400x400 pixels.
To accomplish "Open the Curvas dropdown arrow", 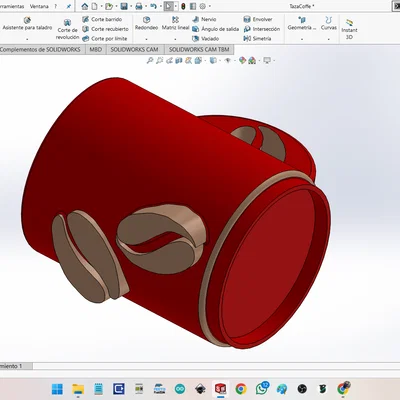I will [329, 39].
